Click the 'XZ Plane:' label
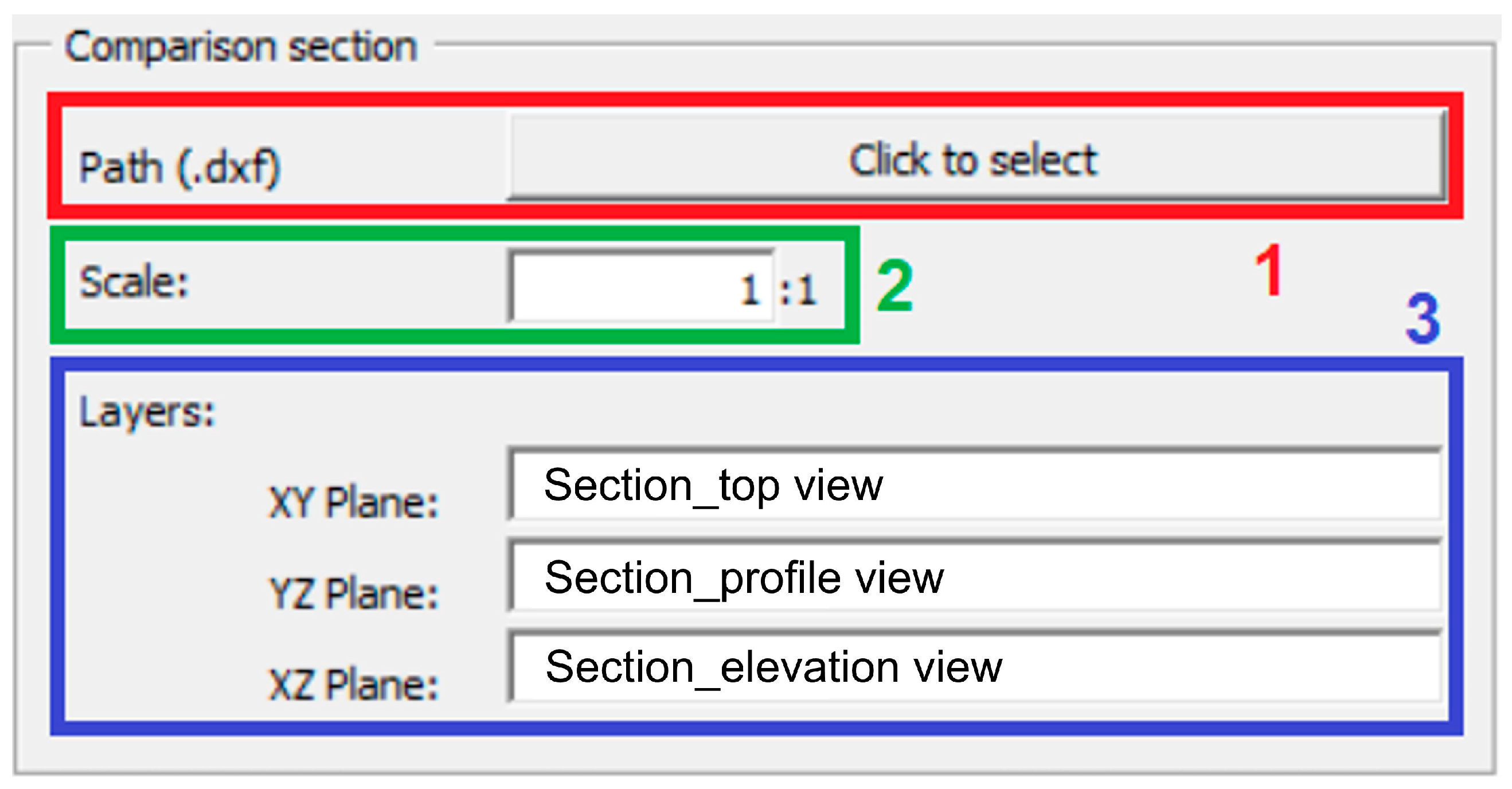The height and width of the screenshot is (789, 1512). [353, 685]
